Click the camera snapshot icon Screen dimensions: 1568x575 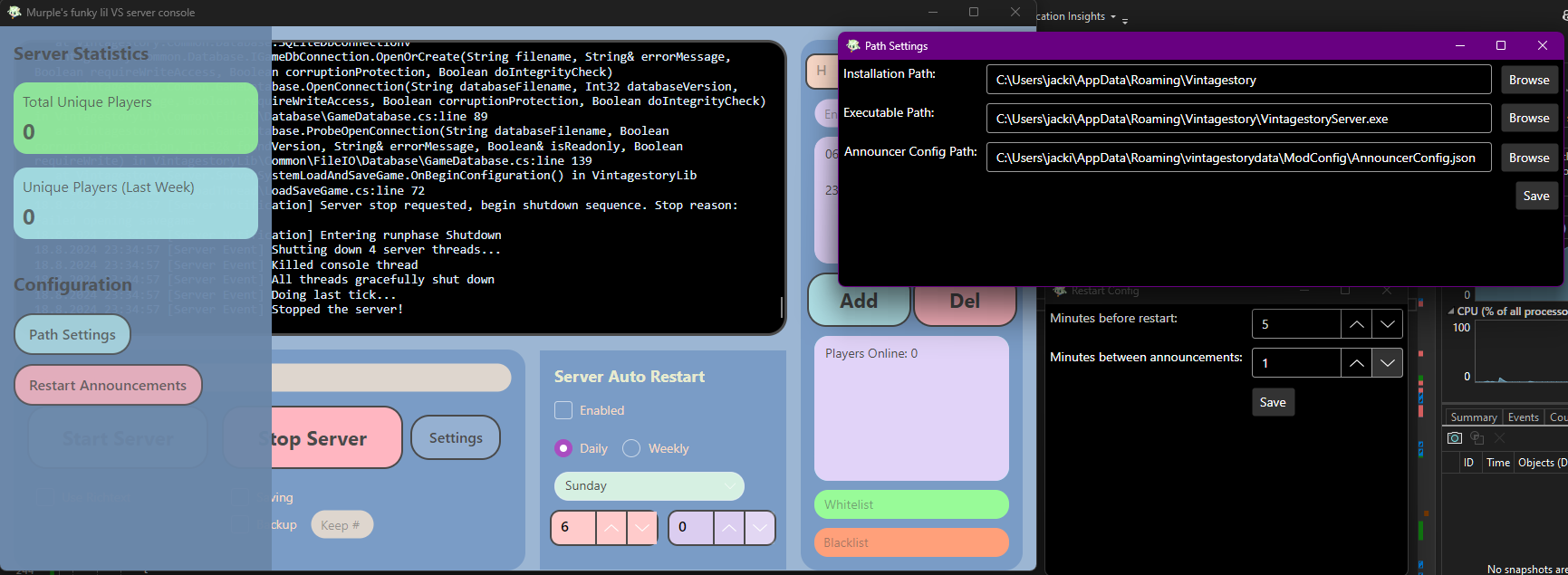tap(1455, 438)
